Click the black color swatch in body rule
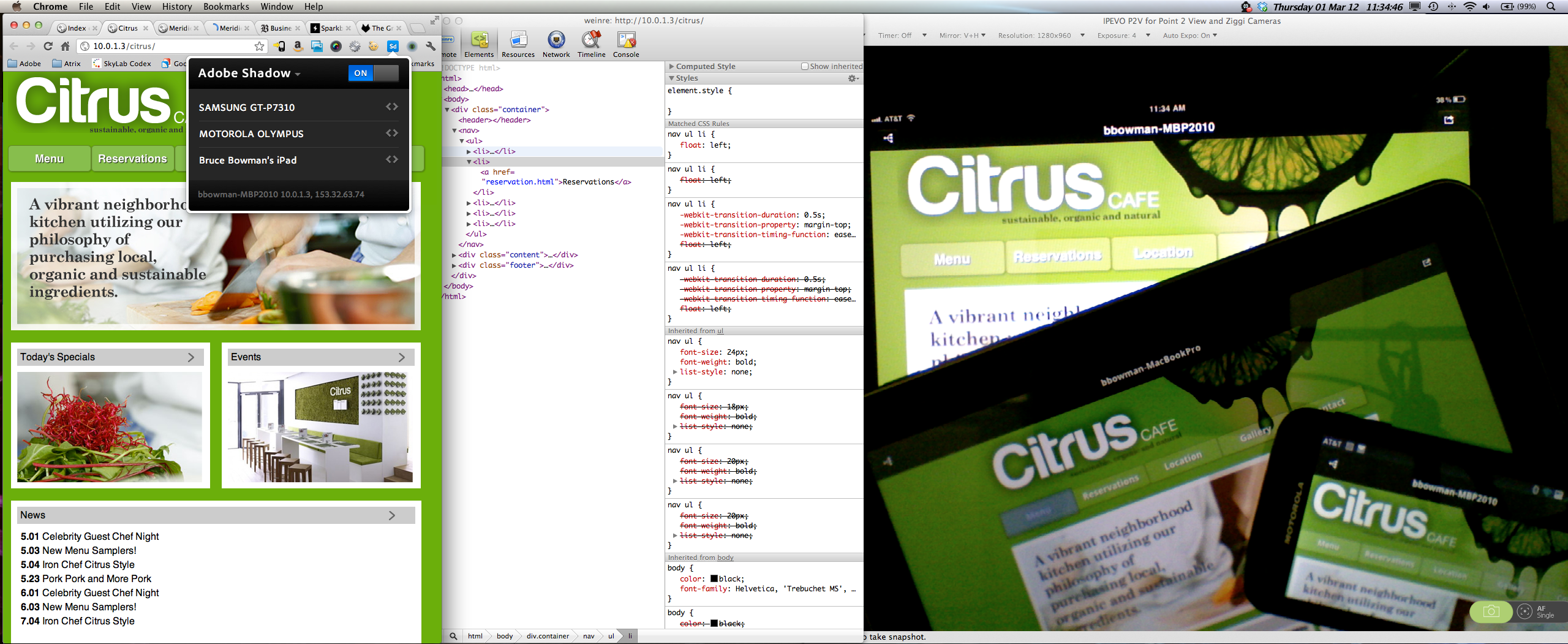This screenshot has height=644, width=1568. coord(714,579)
